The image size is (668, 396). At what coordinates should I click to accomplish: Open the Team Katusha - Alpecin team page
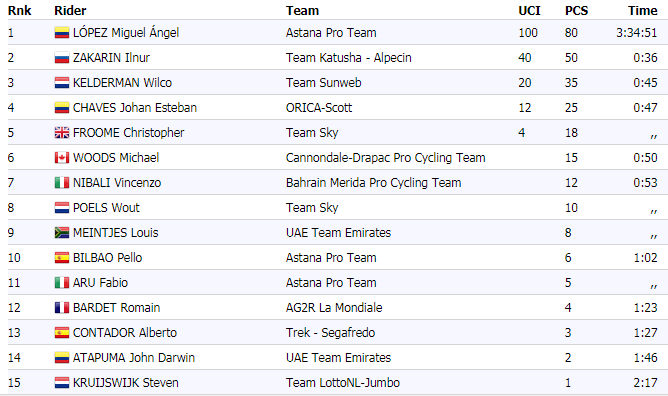pos(348,58)
